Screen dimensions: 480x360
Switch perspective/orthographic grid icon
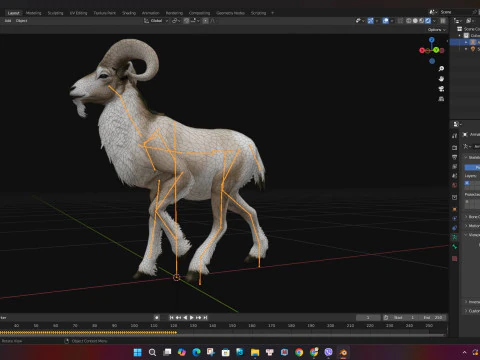point(441,99)
